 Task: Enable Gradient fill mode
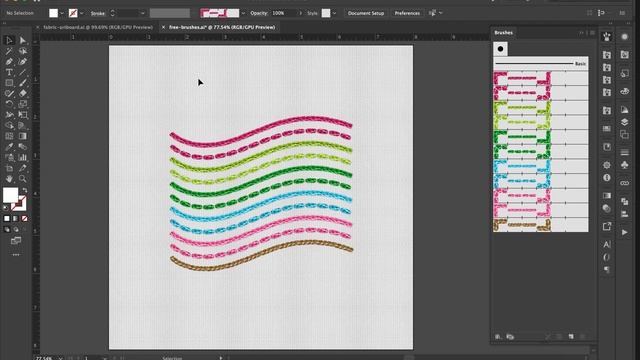(16, 219)
